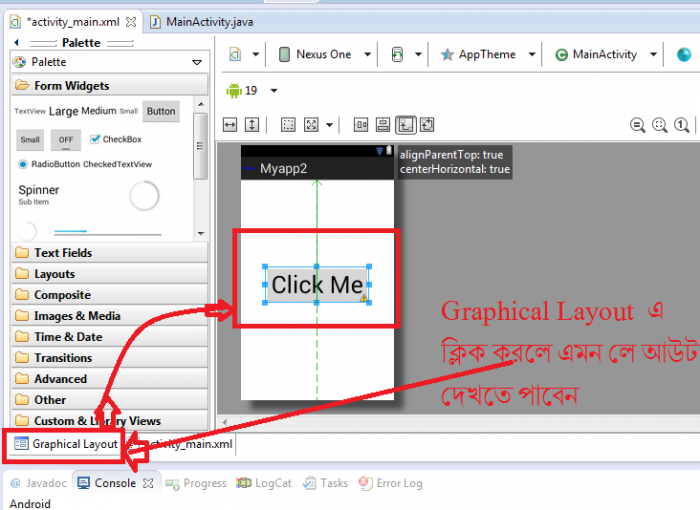Select the CheckedTextView widget
The height and width of the screenshot is (510, 700).
coord(117,164)
